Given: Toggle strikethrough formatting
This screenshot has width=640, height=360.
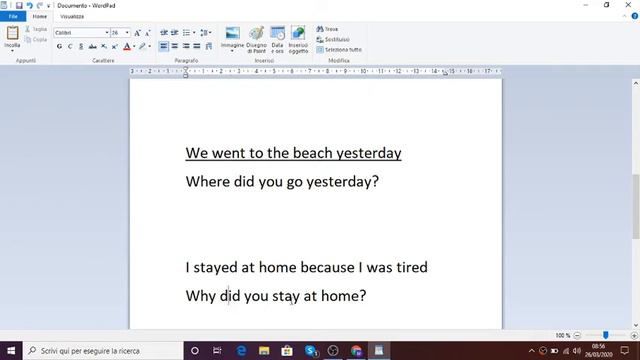Looking at the screenshot, I should (93, 47).
